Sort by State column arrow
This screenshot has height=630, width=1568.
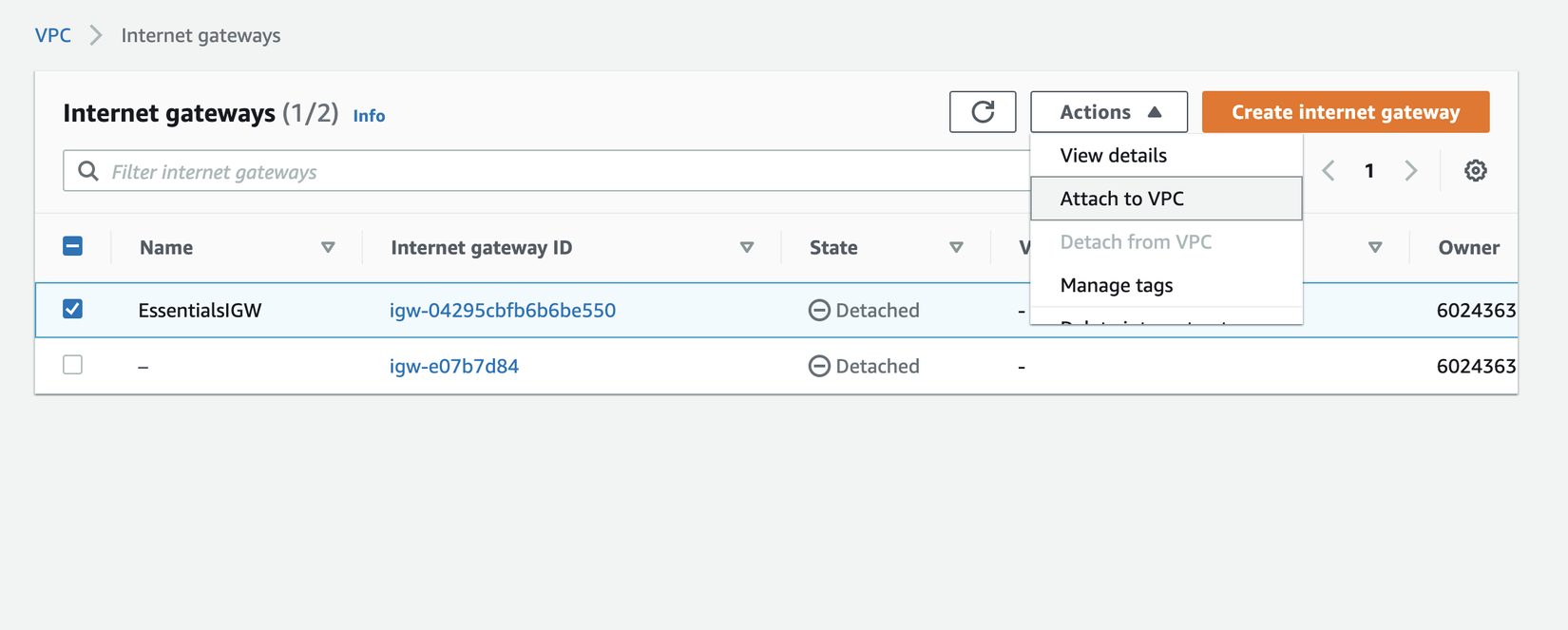(x=956, y=248)
